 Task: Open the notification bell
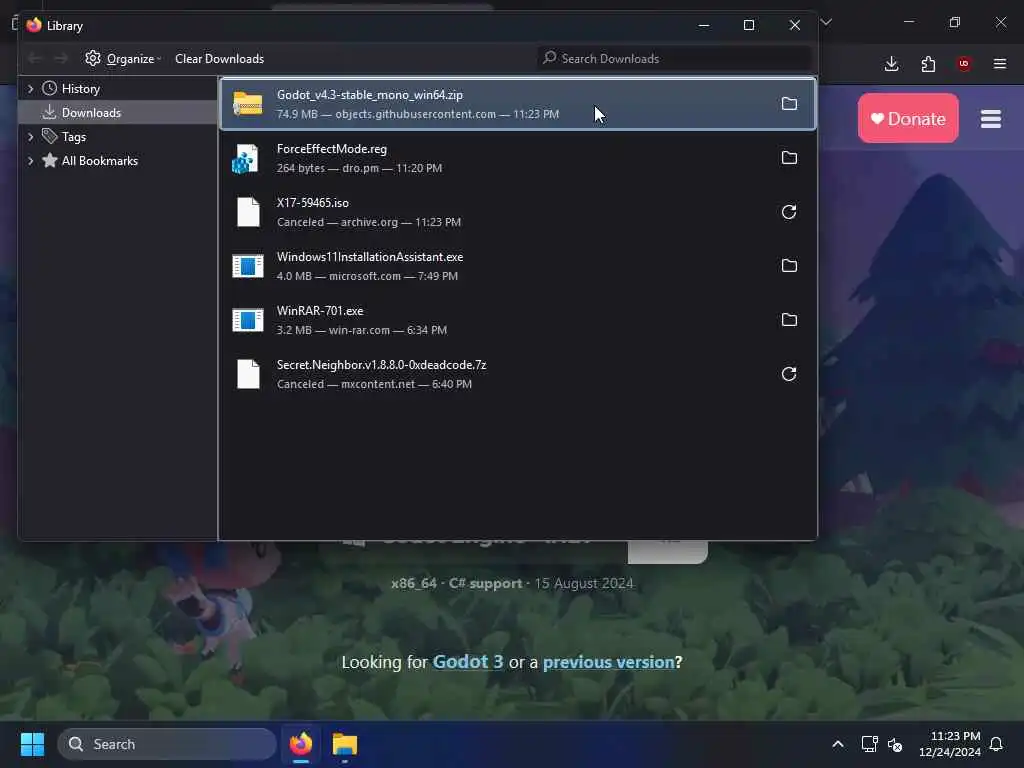click(996, 744)
